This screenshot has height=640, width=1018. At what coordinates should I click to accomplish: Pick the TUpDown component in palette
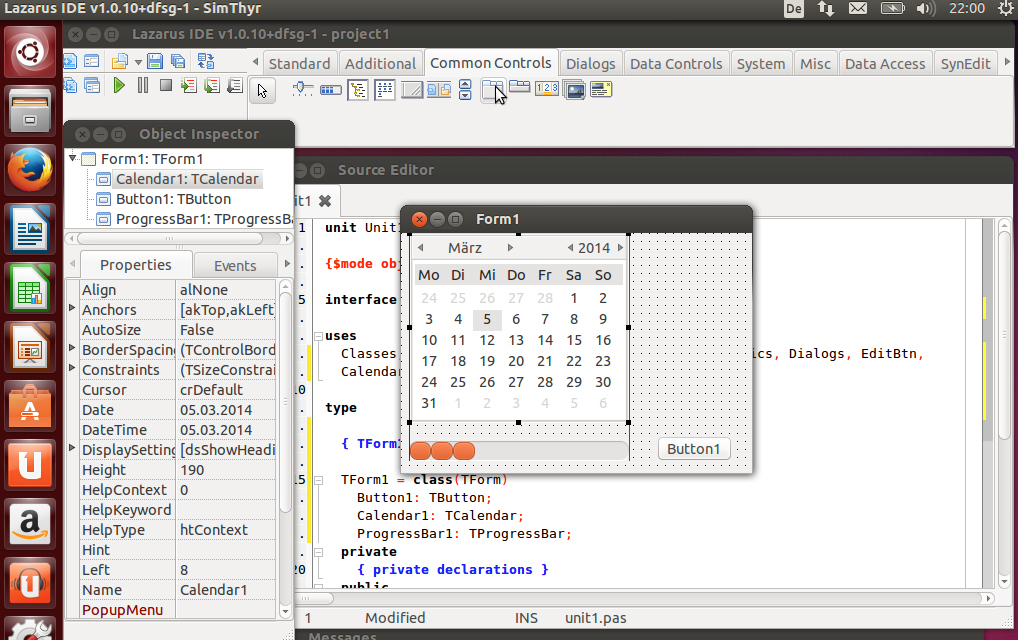coord(465,90)
